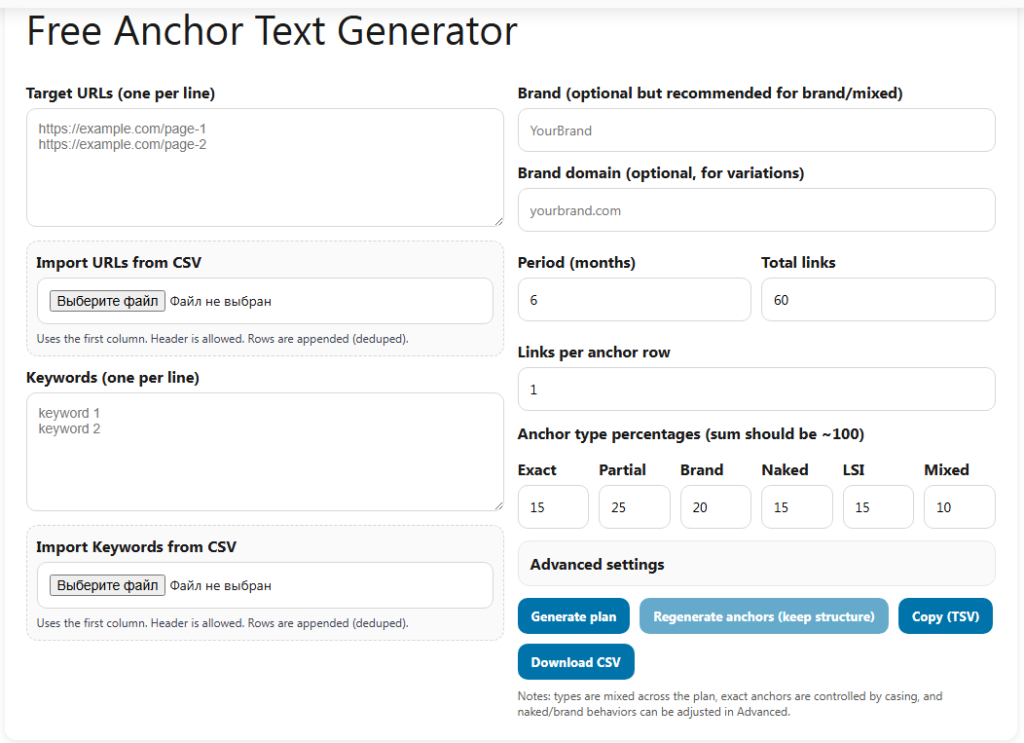This screenshot has height=743, width=1024.
Task: Choose file for Import Keywords from CSV
Action: 107,585
